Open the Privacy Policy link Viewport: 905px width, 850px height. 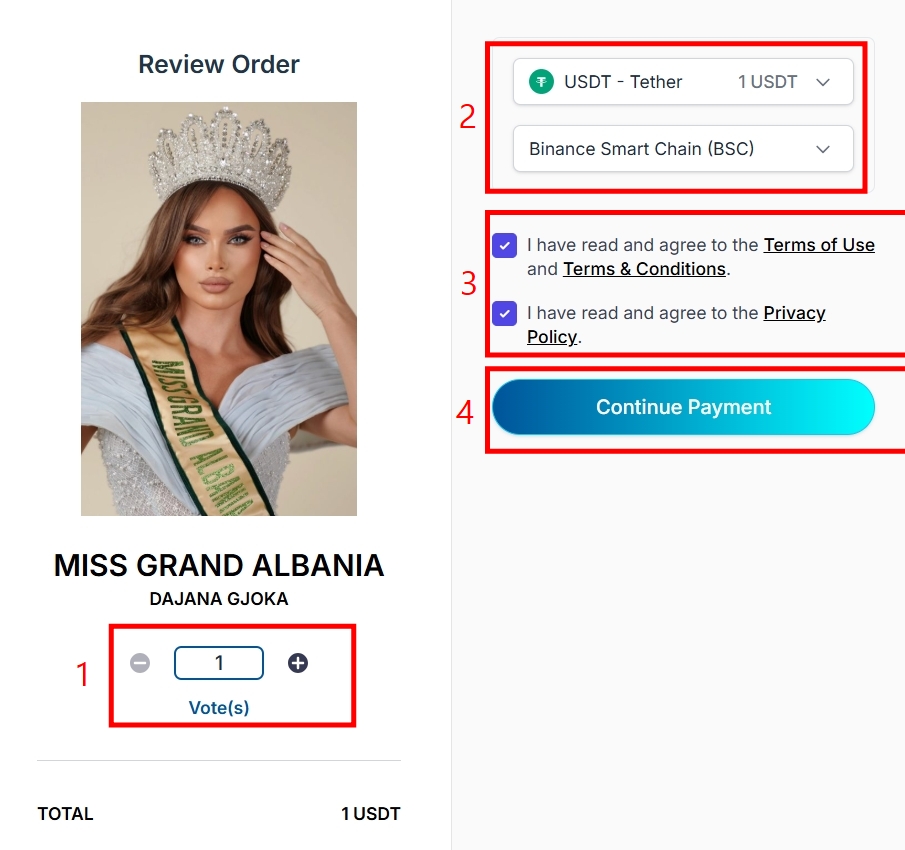click(794, 313)
